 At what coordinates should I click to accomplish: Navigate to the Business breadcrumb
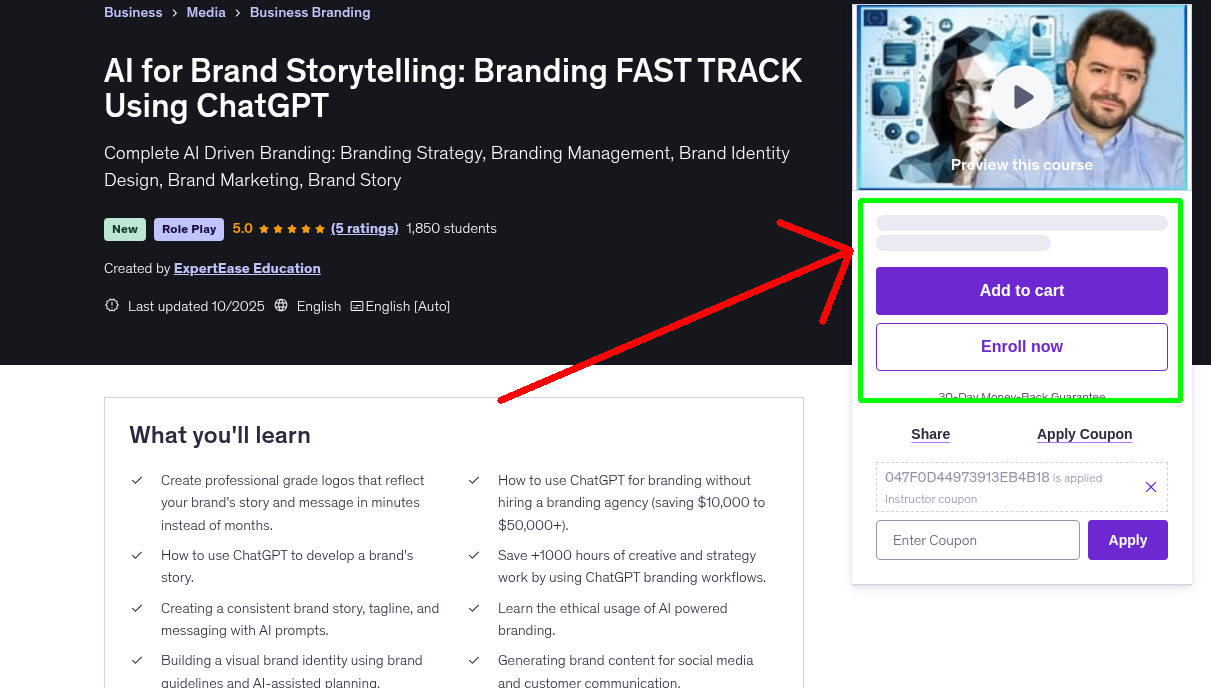[x=133, y=12]
